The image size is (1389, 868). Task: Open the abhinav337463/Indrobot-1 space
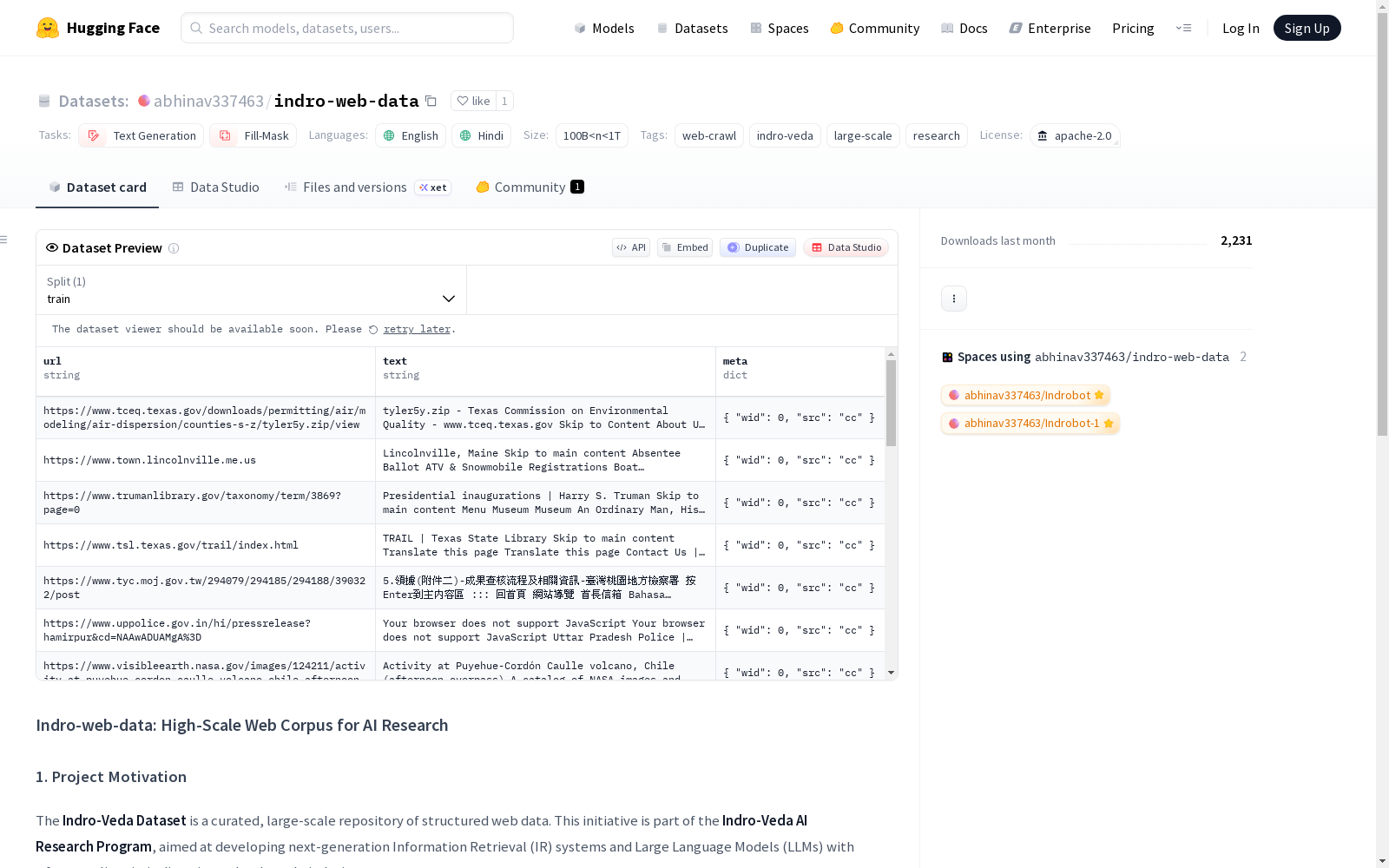(x=1030, y=424)
